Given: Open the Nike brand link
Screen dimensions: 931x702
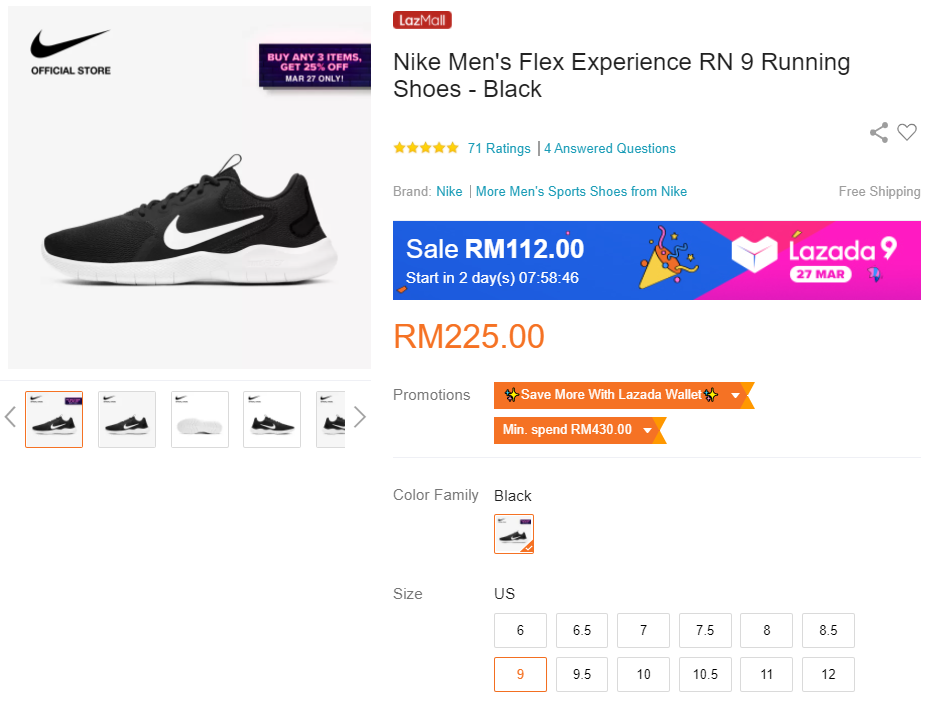Looking at the screenshot, I should point(449,191).
